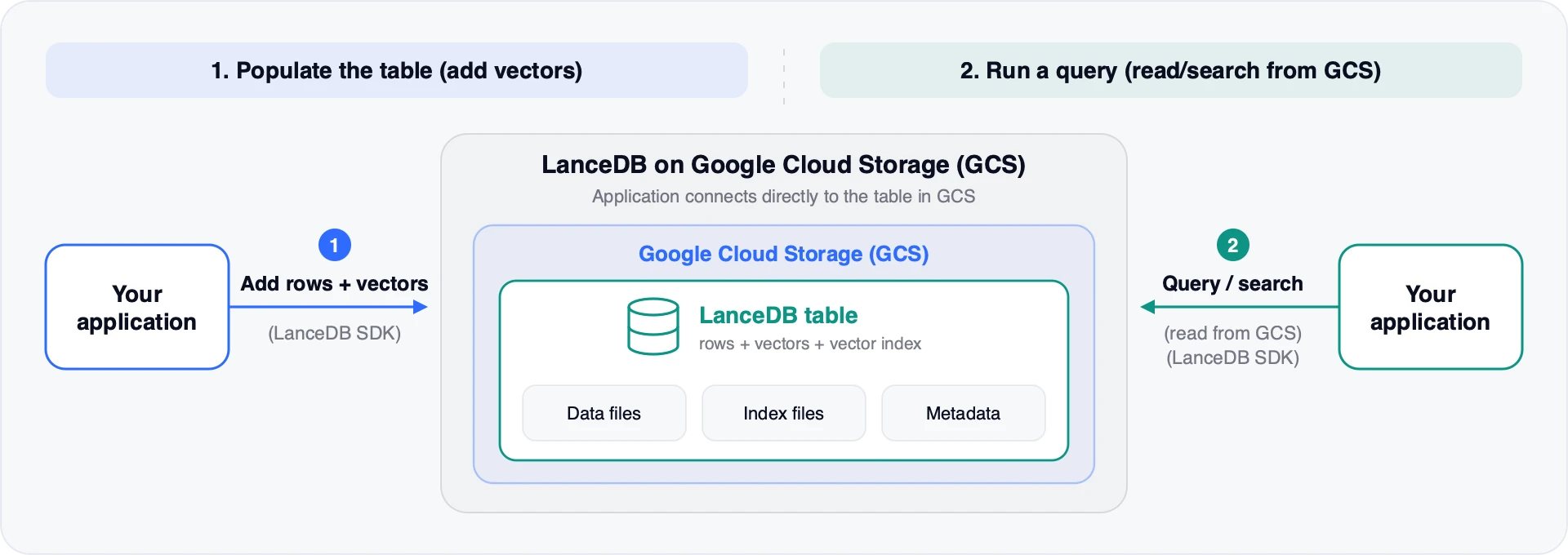This screenshot has height=555, width=1568.
Task: Click the 'Add rows + vectors' label
Action: tap(334, 283)
